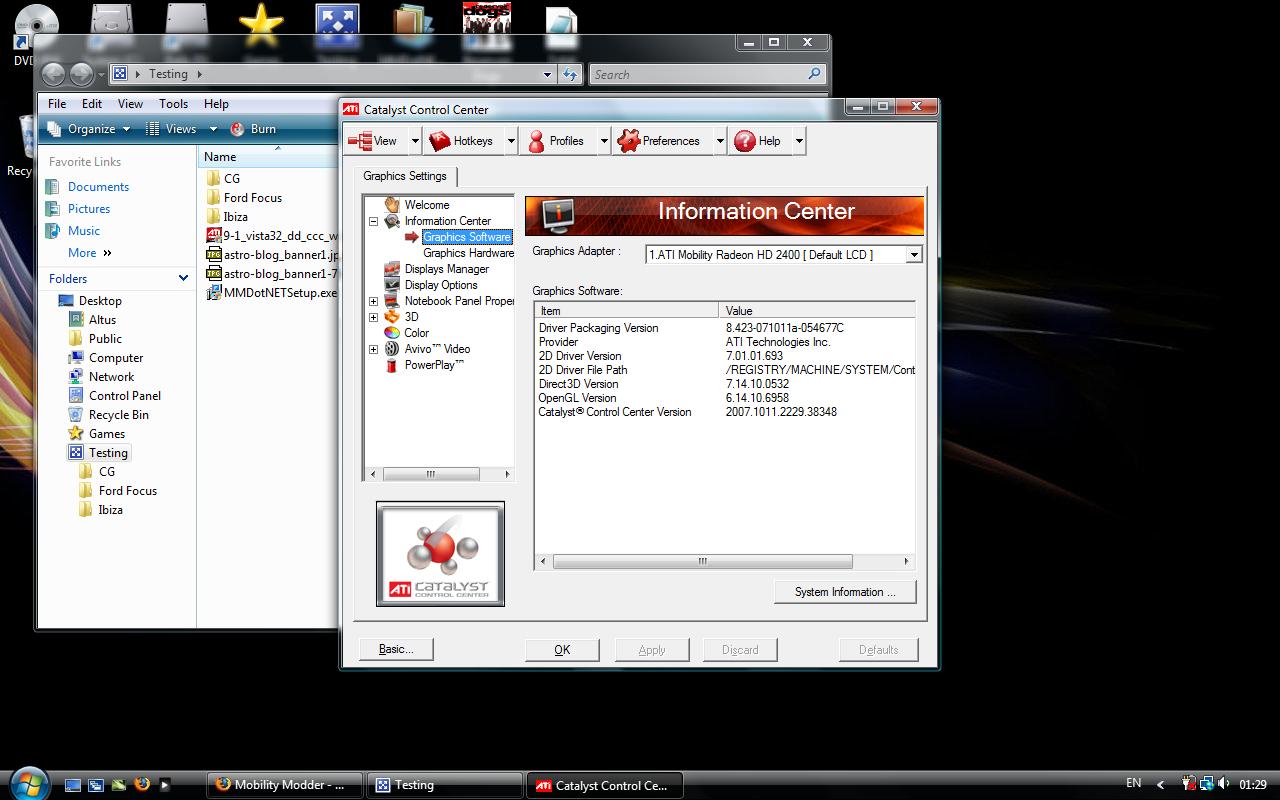This screenshot has height=800, width=1280.
Task: Expand the Avivo Video tree node
Action: tap(374, 349)
